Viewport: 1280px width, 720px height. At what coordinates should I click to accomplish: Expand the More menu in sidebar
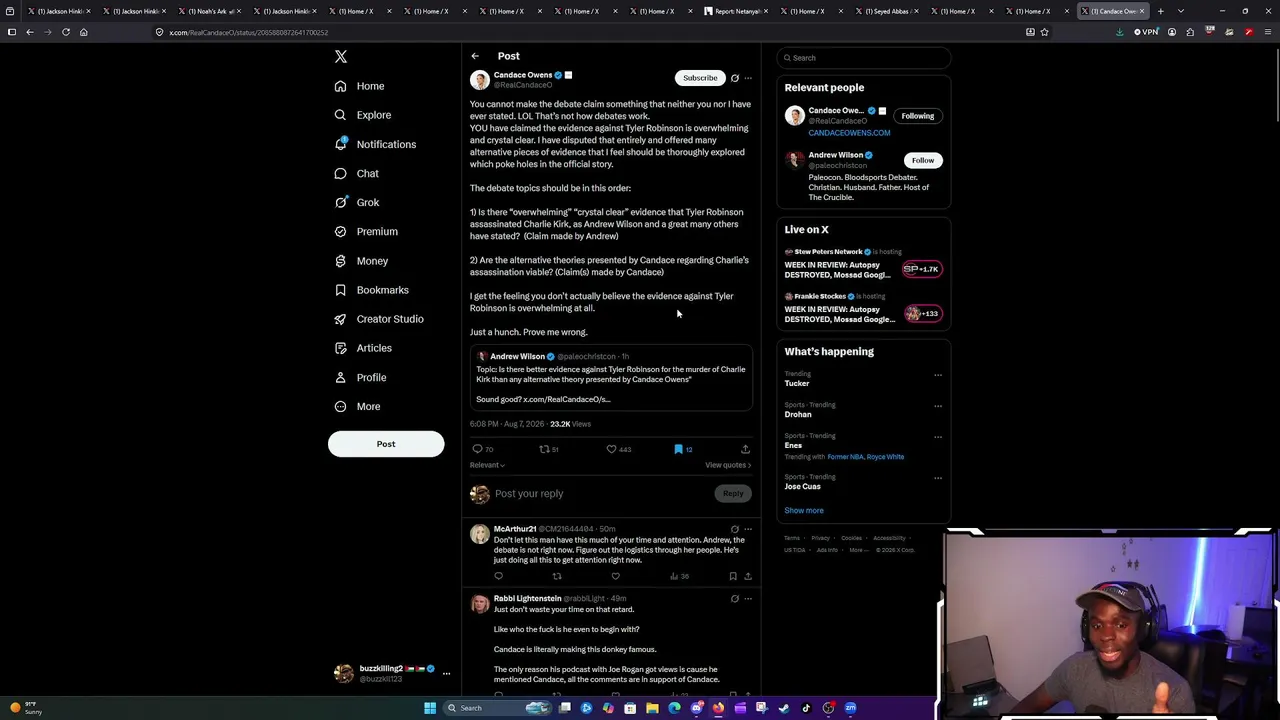pos(357,407)
